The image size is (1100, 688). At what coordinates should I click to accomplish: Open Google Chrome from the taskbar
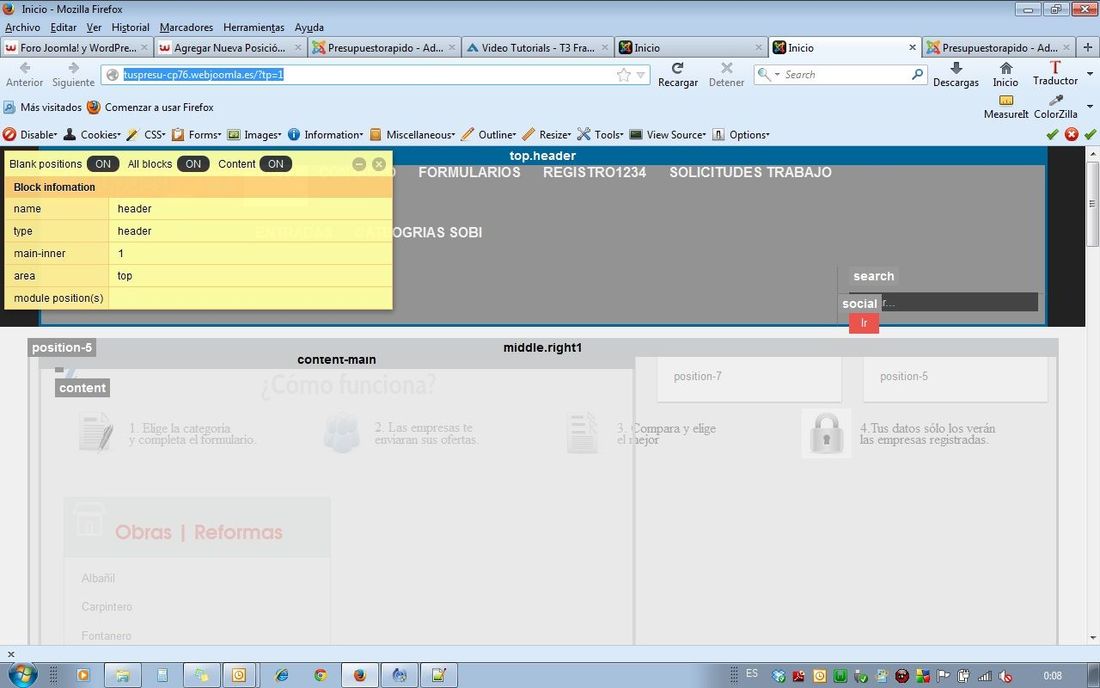coord(321,675)
